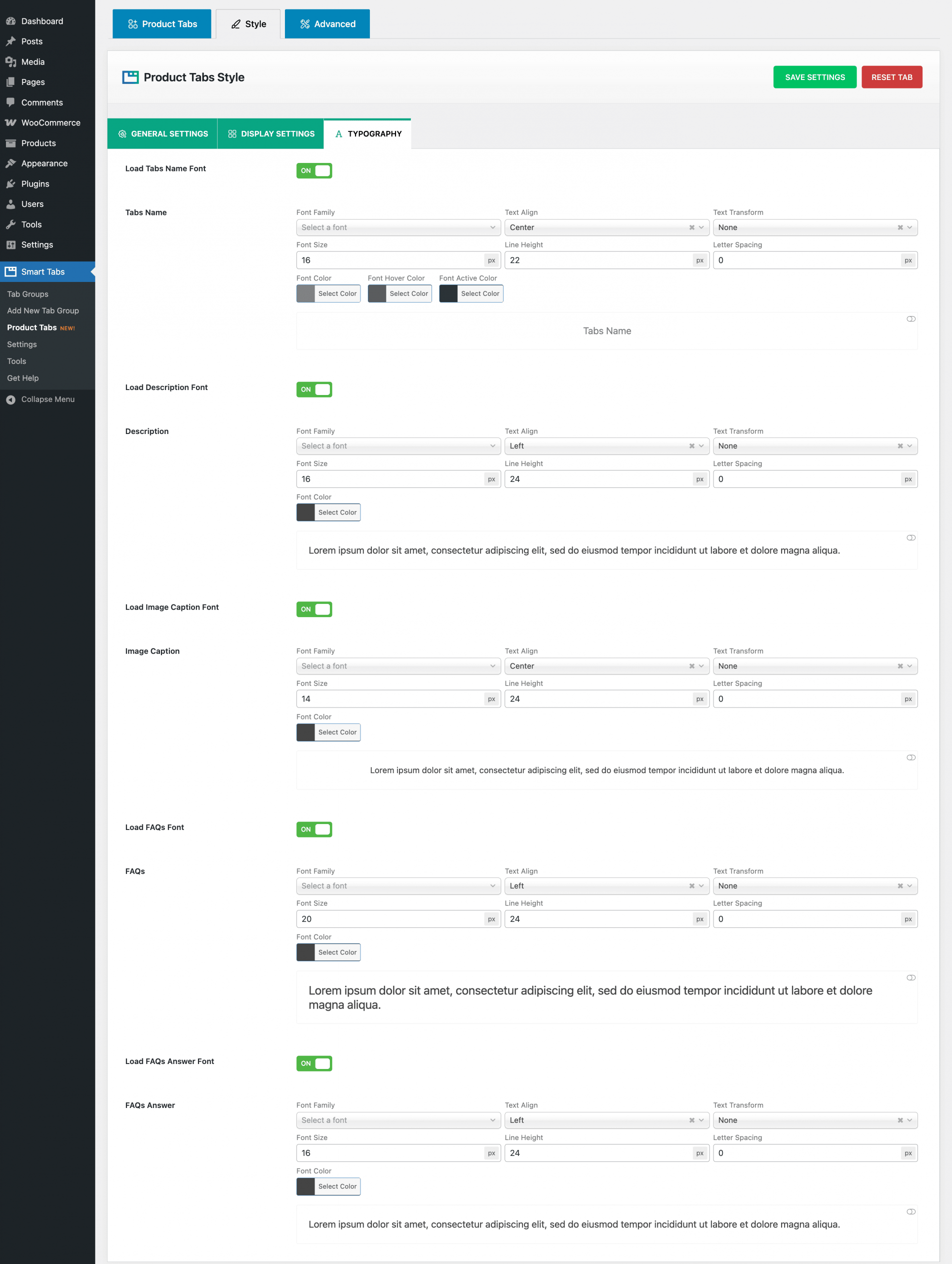Open Image Caption Text Align dropdown

pyautogui.click(x=607, y=666)
